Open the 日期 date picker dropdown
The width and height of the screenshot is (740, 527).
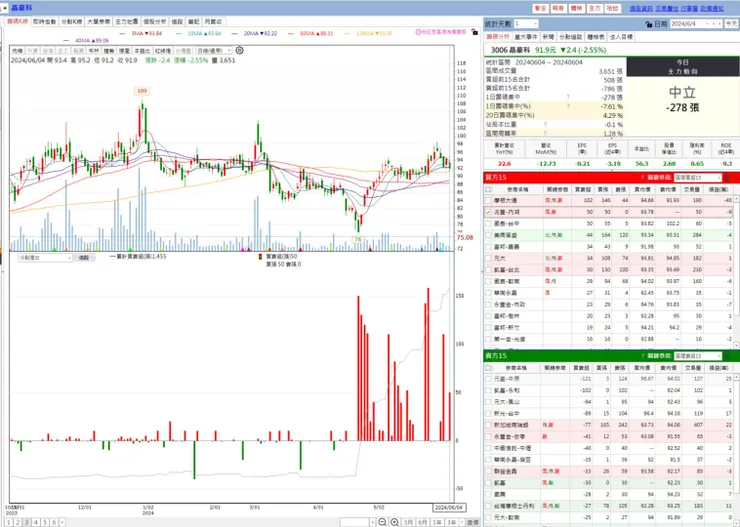[x=708, y=24]
